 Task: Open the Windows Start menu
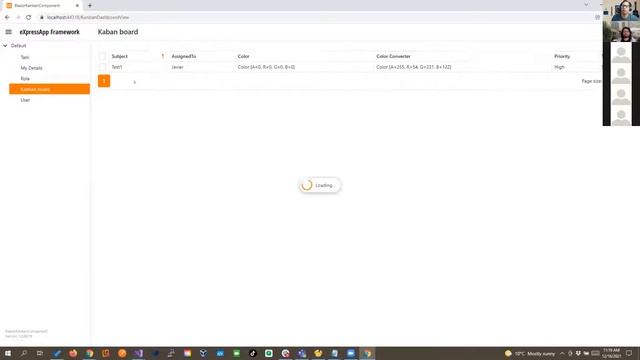8,353
